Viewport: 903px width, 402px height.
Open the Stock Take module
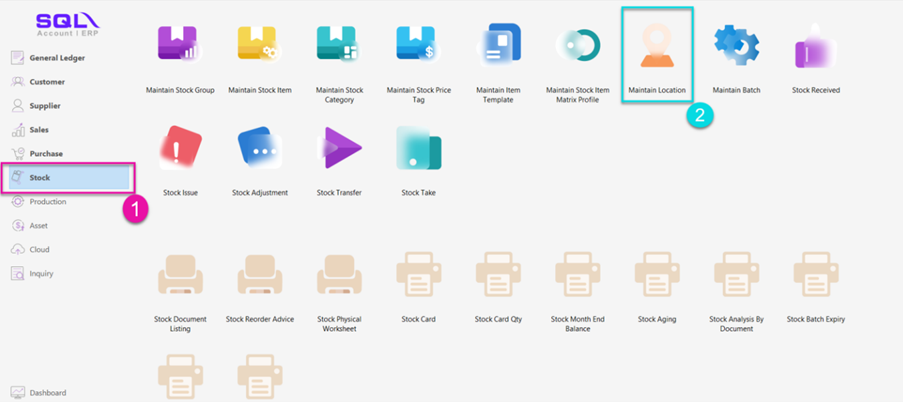coord(418,148)
